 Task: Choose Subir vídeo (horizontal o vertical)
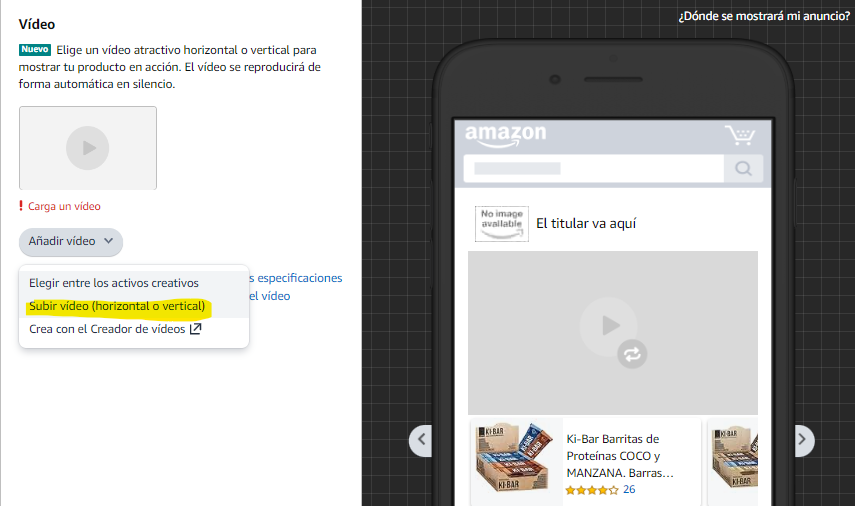(x=134, y=306)
